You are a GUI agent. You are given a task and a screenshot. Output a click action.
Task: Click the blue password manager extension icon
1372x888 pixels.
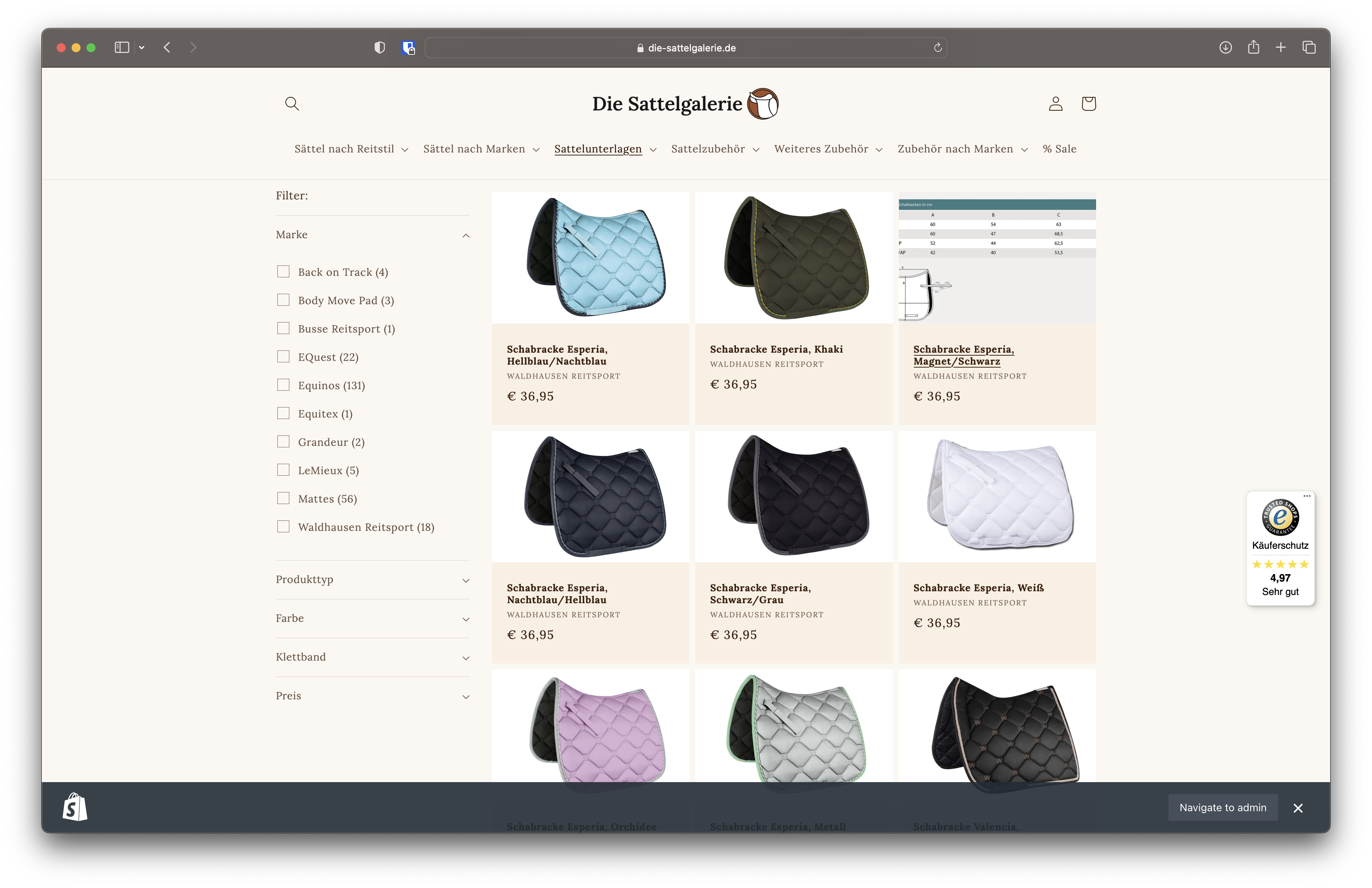[408, 48]
